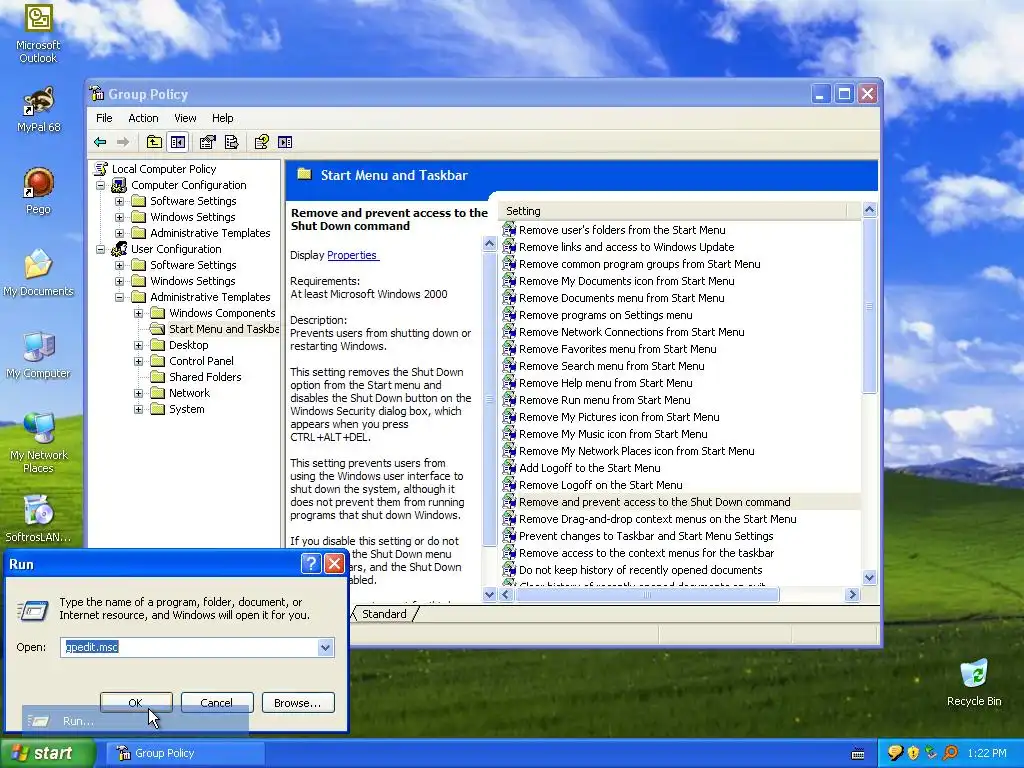Open the Help menu
The width and height of the screenshot is (1024, 768).
[223, 118]
